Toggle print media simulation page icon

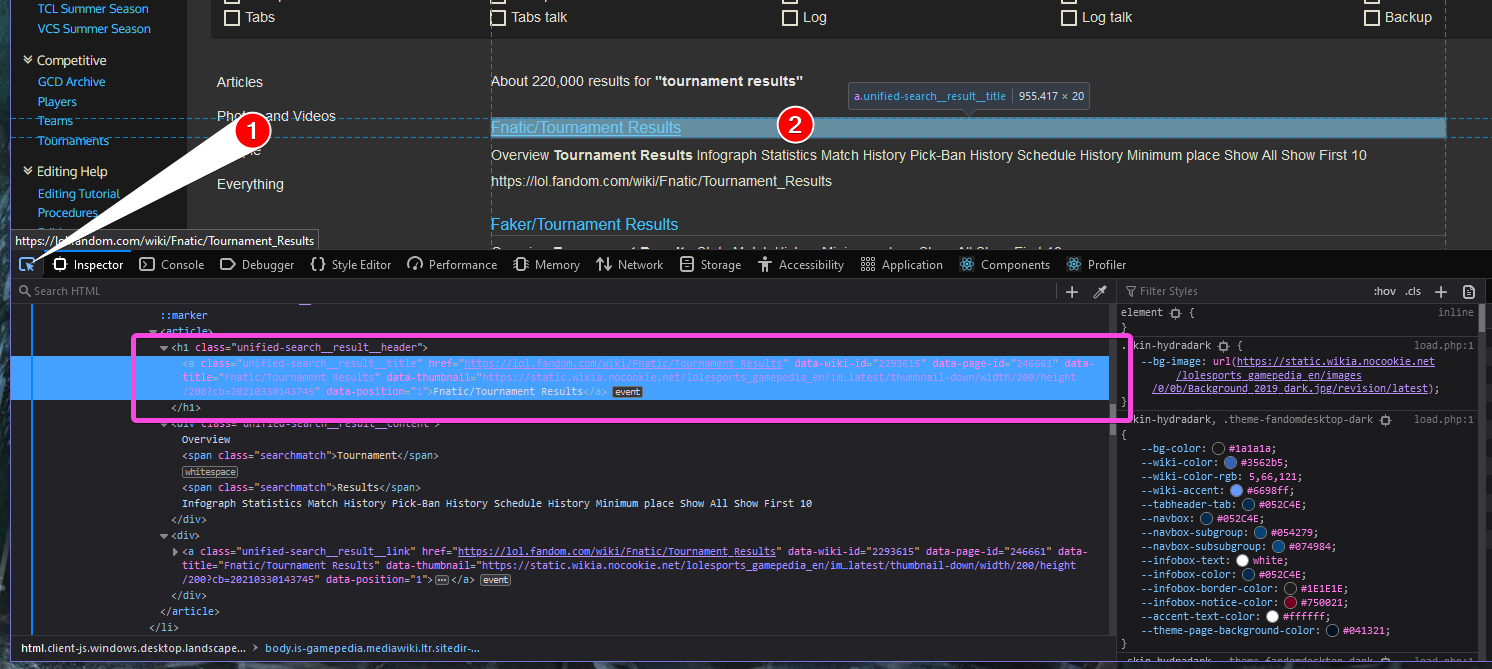pyautogui.click(x=1469, y=291)
